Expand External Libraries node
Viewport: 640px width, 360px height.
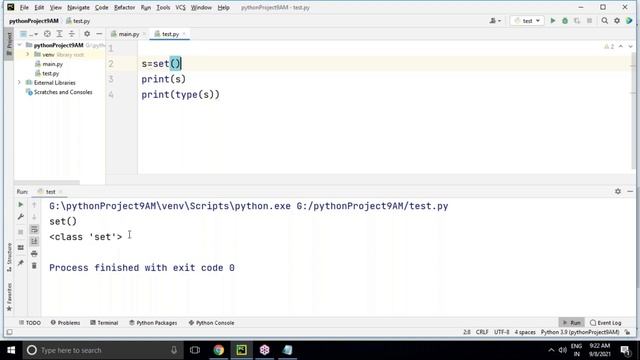pos(19,82)
